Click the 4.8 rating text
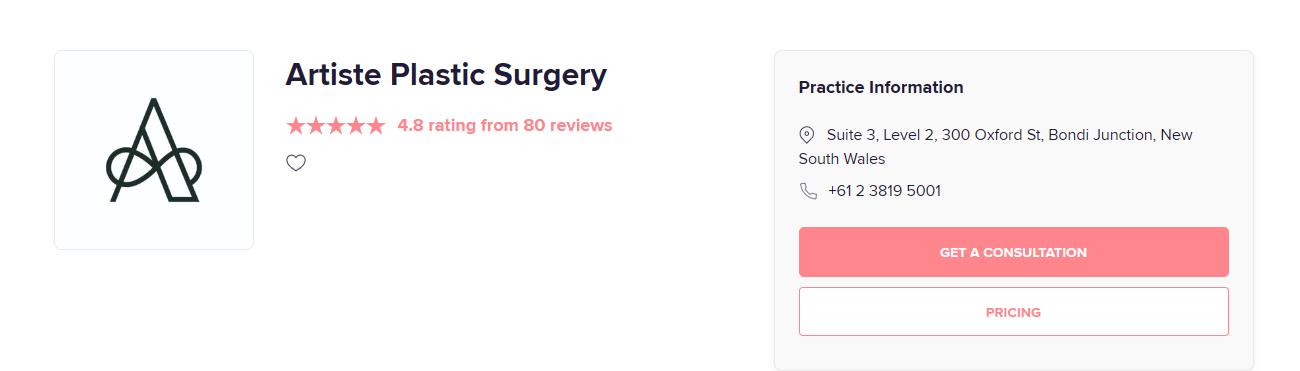The image size is (1300, 371). (x=436, y=126)
